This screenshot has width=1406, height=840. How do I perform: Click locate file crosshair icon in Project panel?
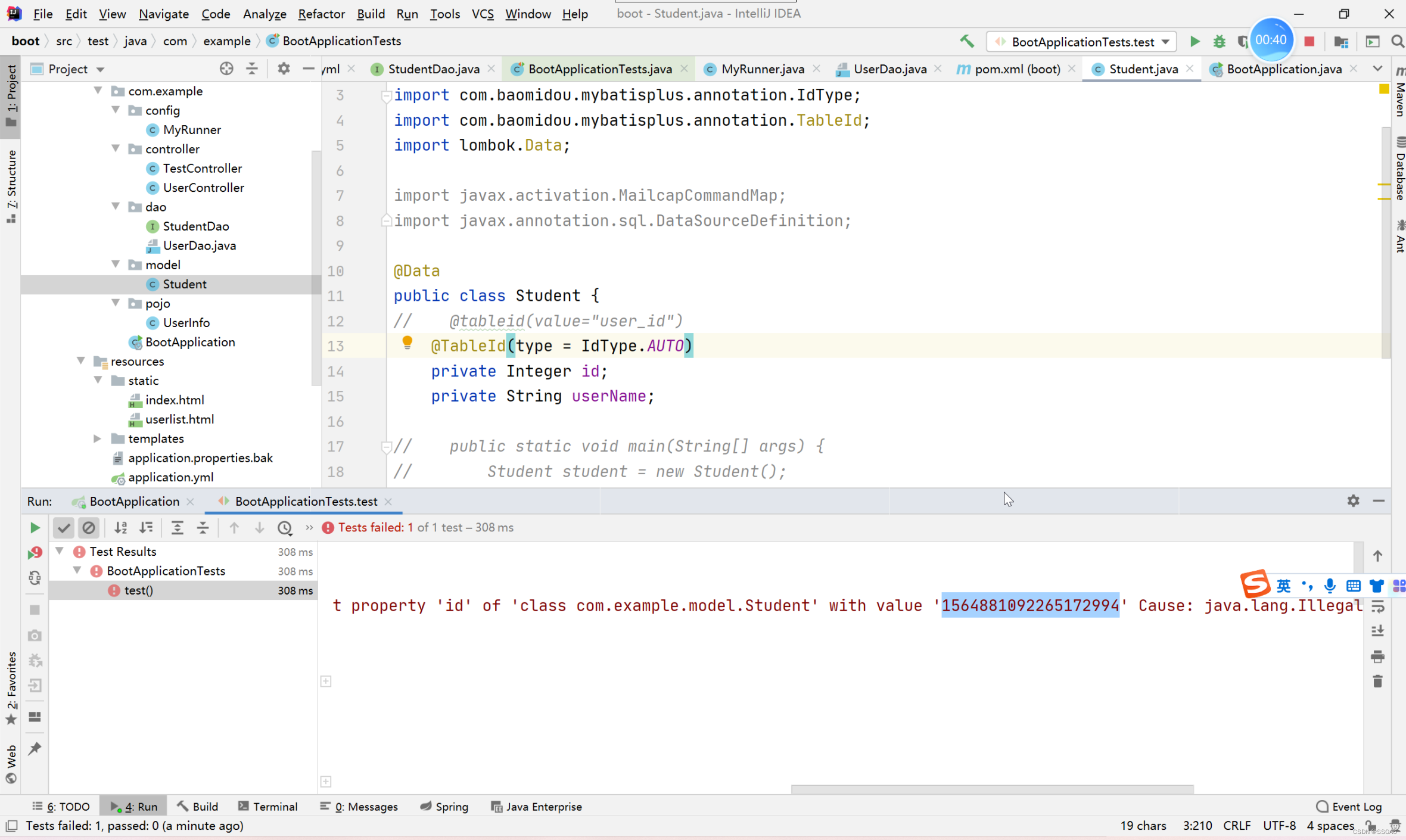pyautogui.click(x=226, y=69)
